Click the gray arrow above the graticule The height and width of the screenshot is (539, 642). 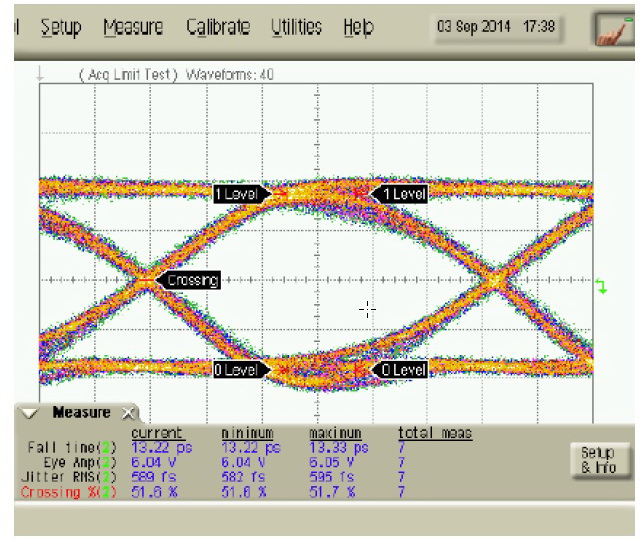[40, 74]
